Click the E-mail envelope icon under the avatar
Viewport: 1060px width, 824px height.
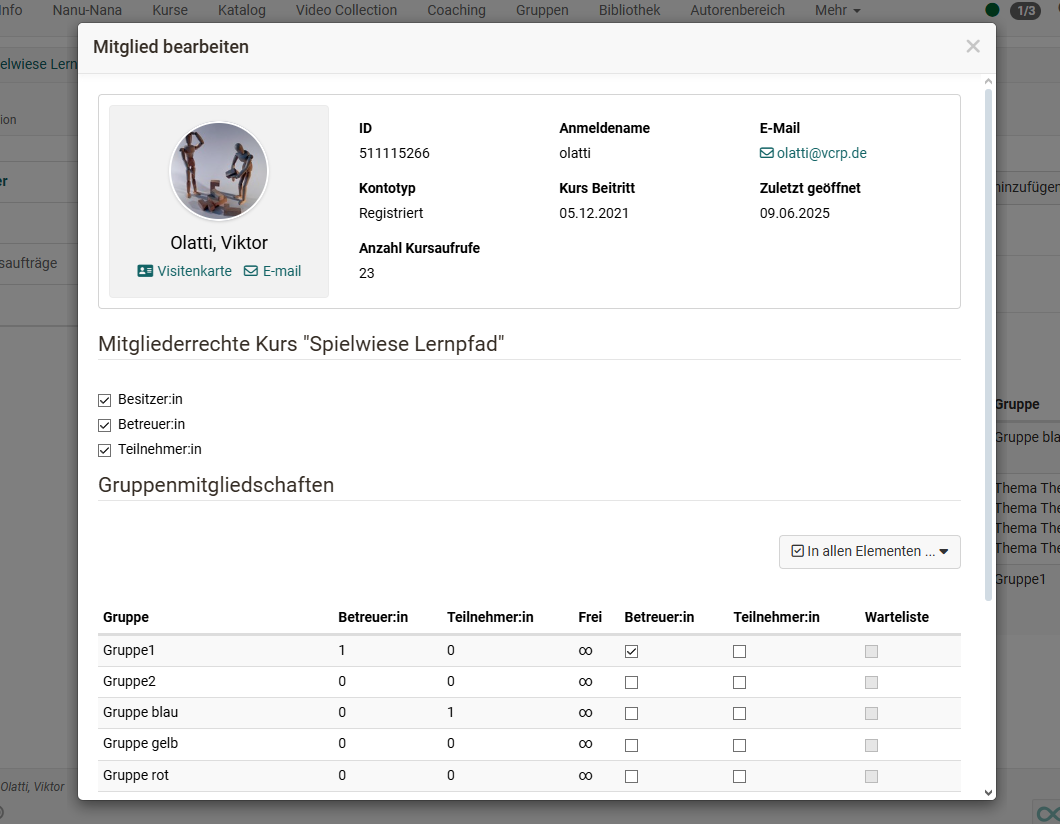pyautogui.click(x=251, y=271)
